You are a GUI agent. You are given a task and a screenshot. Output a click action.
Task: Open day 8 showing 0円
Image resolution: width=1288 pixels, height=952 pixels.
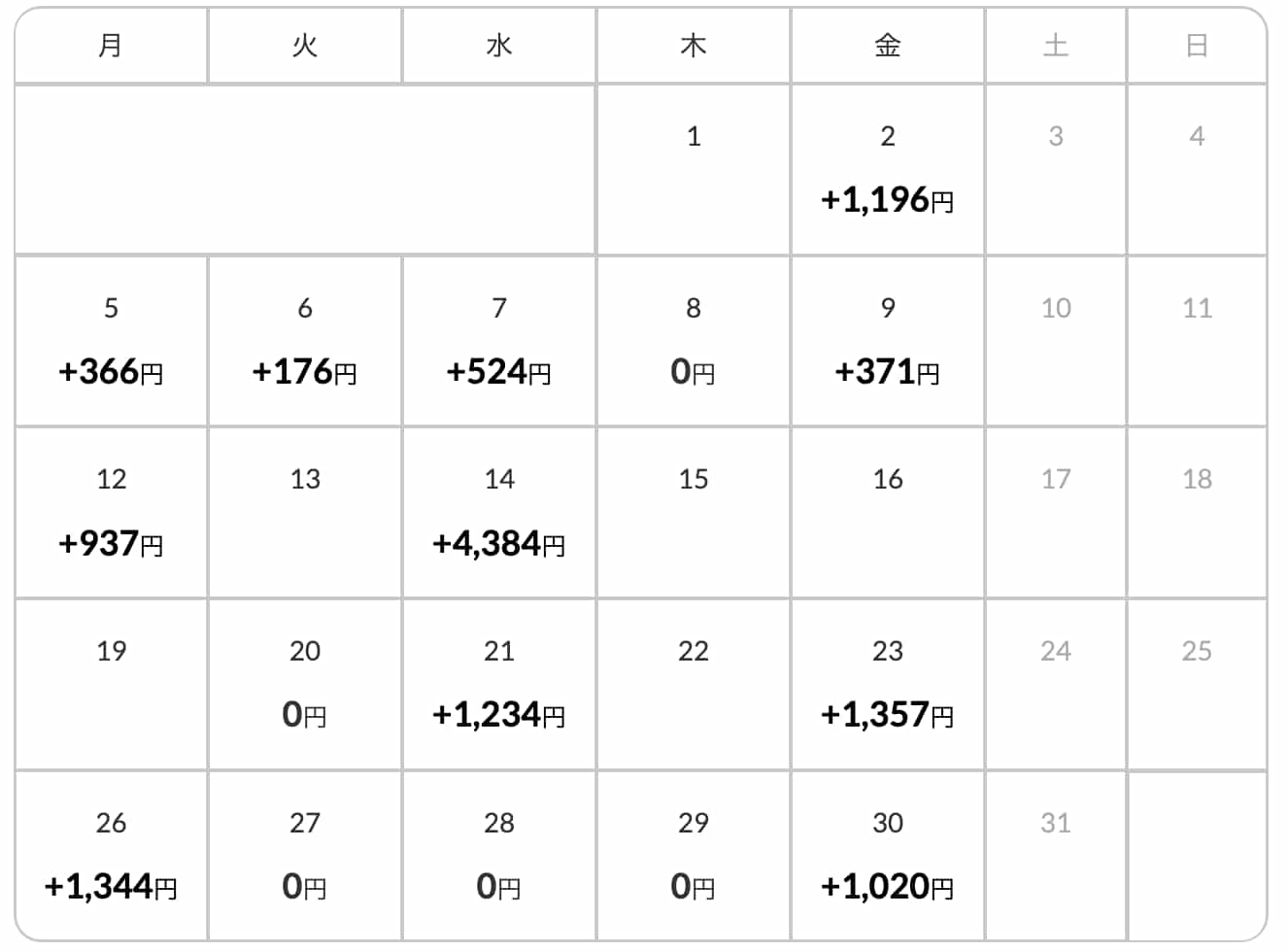tap(694, 342)
